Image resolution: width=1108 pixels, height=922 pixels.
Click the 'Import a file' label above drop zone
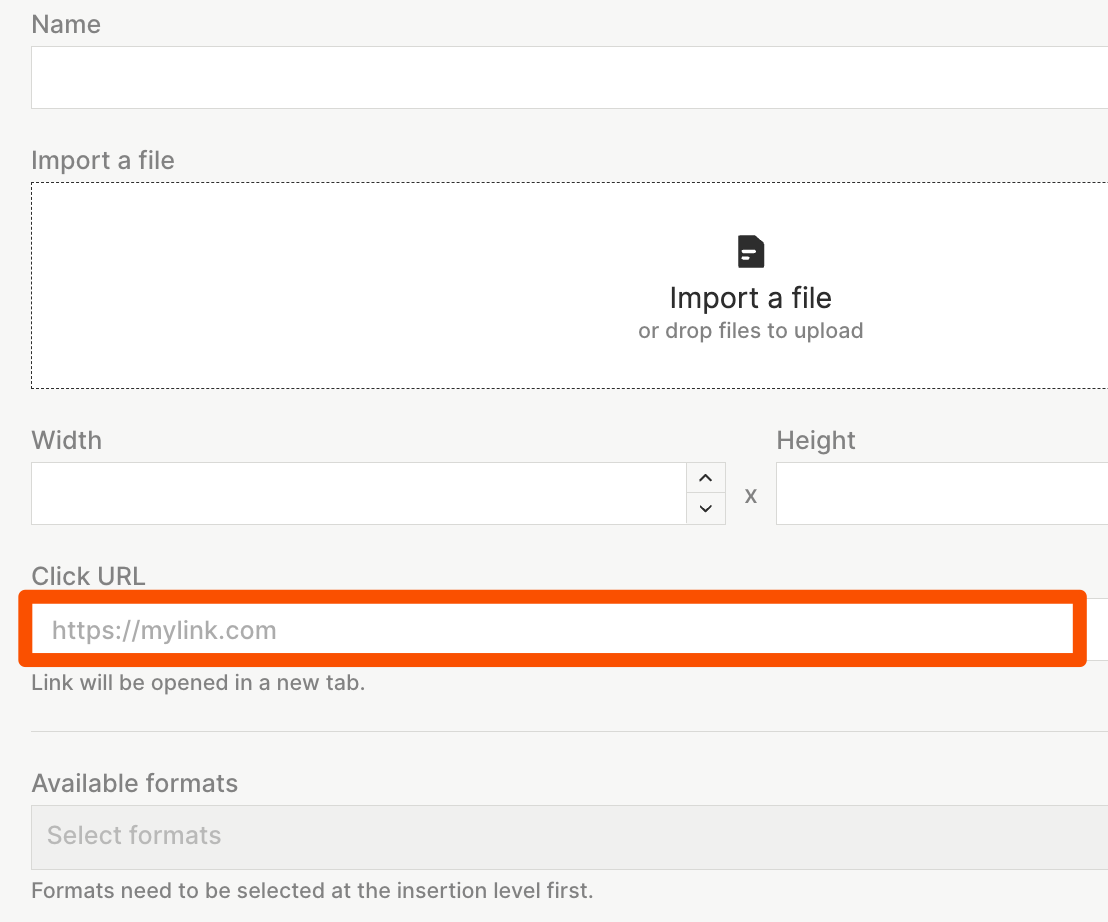coord(103,161)
